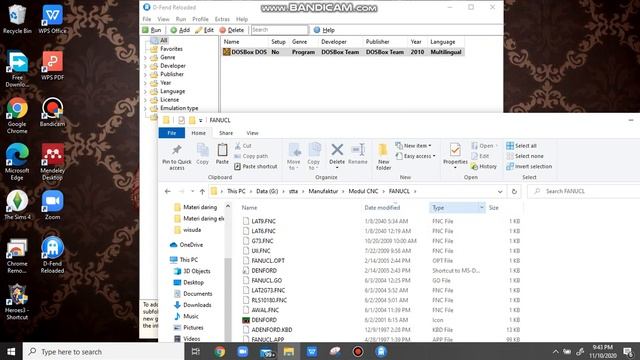Screen dimensions: 640x360
Task: Select the DOSBox DOS profile row
Action: (x=343, y=52)
